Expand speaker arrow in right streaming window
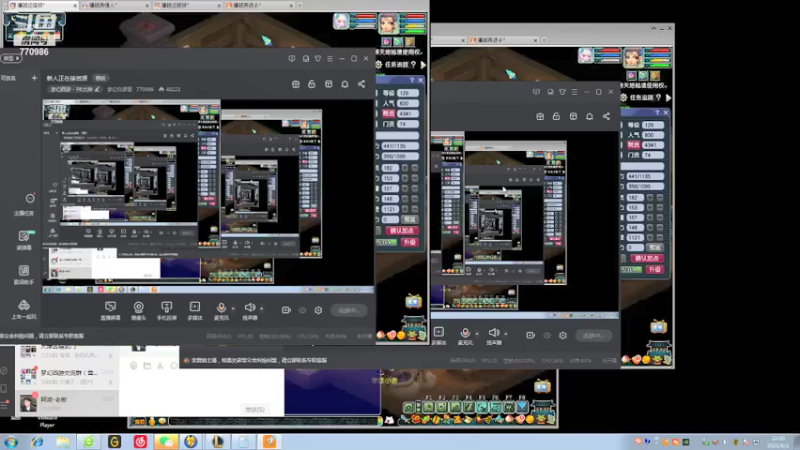 click(506, 334)
